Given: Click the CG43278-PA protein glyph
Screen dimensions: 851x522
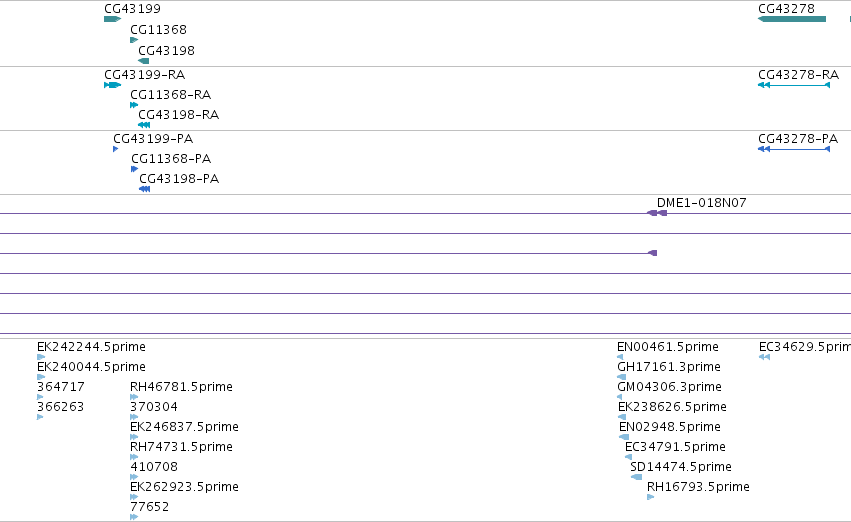Looking at the screenshot, I should 794,149.
